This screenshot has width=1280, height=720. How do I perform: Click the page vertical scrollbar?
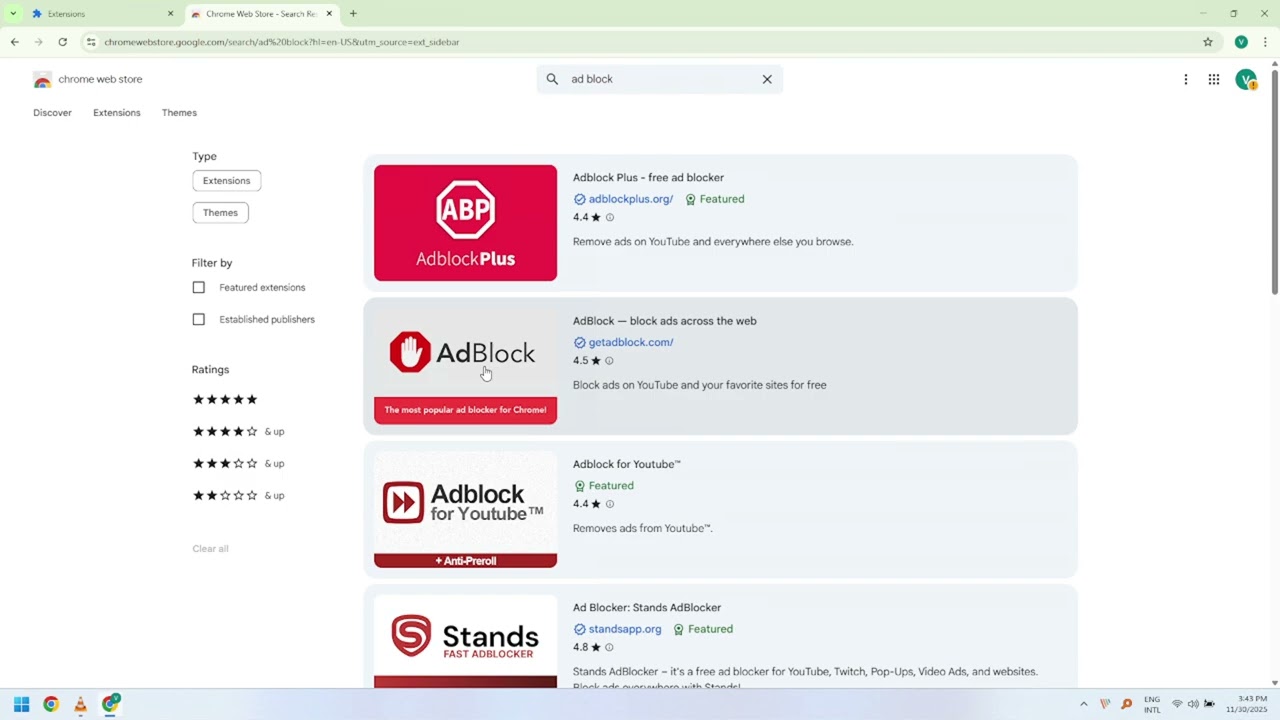(1274, 180)
